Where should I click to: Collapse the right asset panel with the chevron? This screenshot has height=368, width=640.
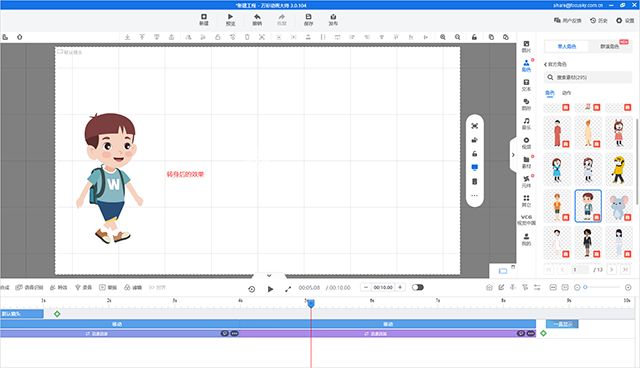coord(513,155)
